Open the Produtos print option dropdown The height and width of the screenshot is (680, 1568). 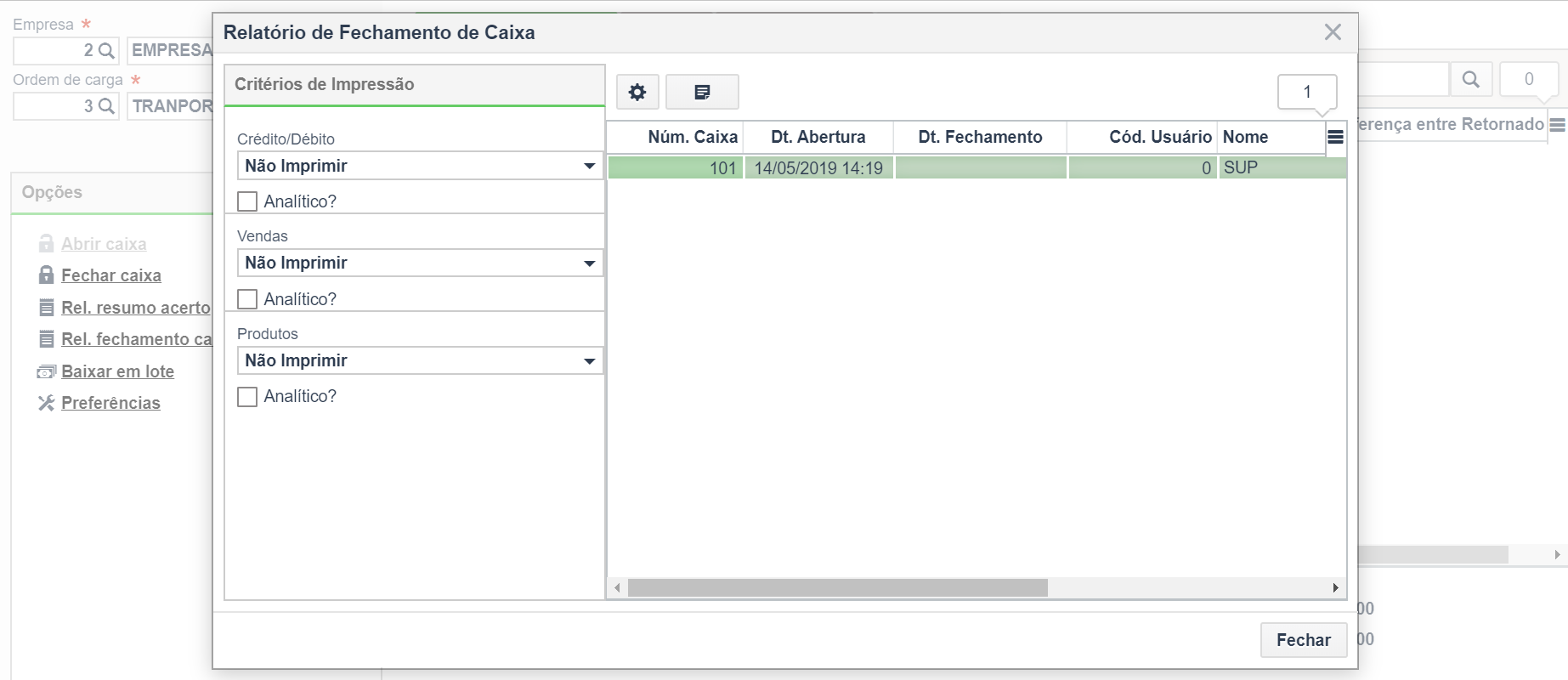tap(420, 360)
